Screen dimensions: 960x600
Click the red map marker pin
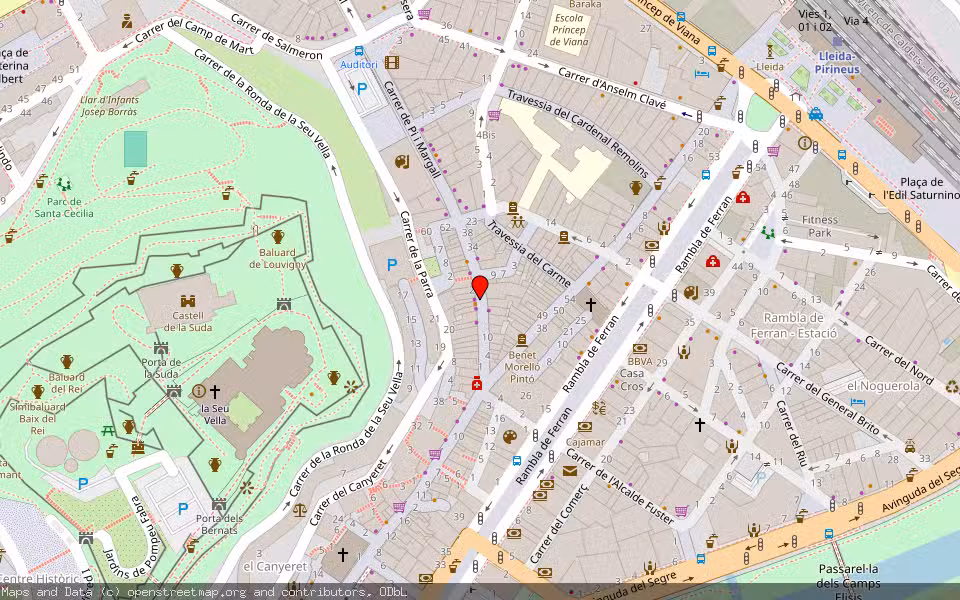coord(479,290)
